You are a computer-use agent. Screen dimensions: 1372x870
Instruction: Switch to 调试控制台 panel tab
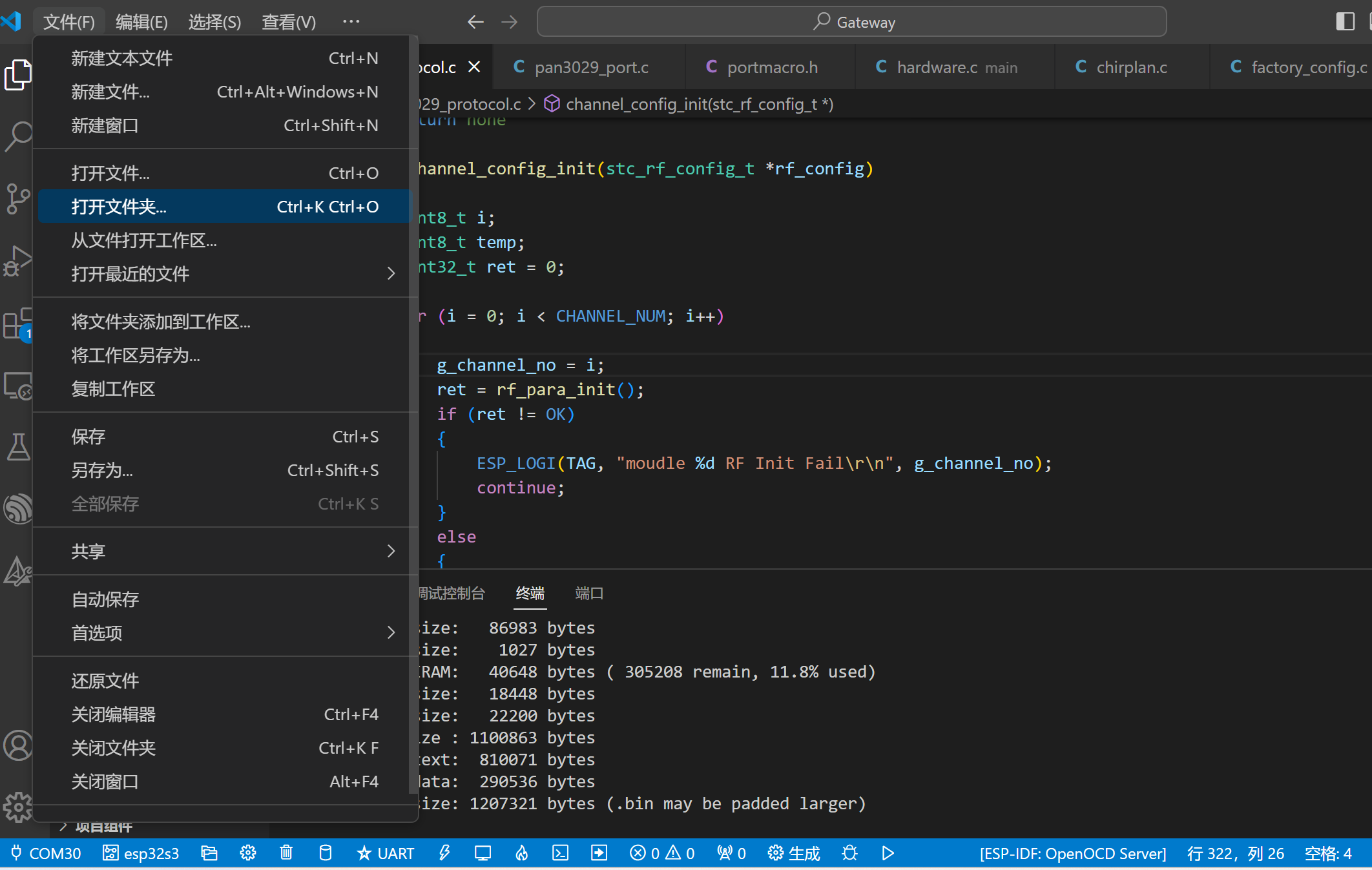(x=451, y=593)
